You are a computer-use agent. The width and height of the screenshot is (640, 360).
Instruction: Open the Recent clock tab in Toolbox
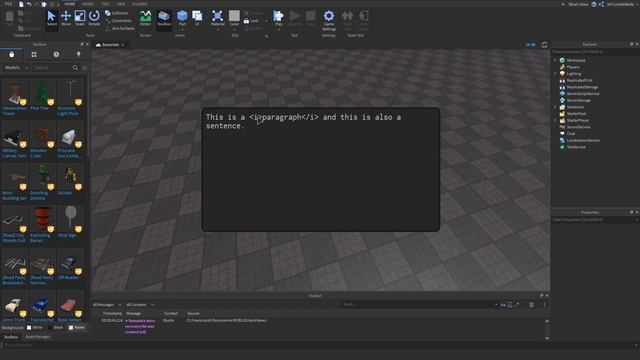(56, 54)
